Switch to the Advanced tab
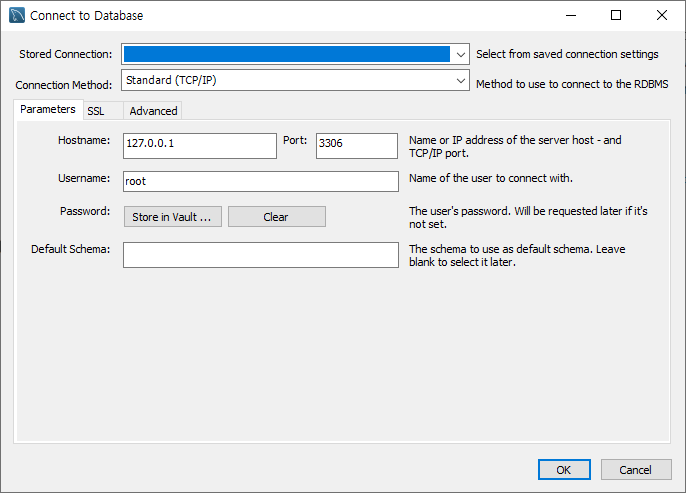 [x=153, y=111]
